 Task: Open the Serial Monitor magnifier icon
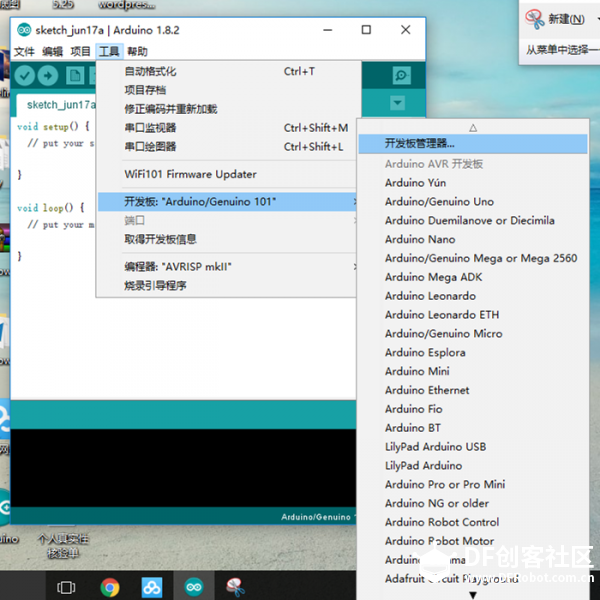coord(401,75)
